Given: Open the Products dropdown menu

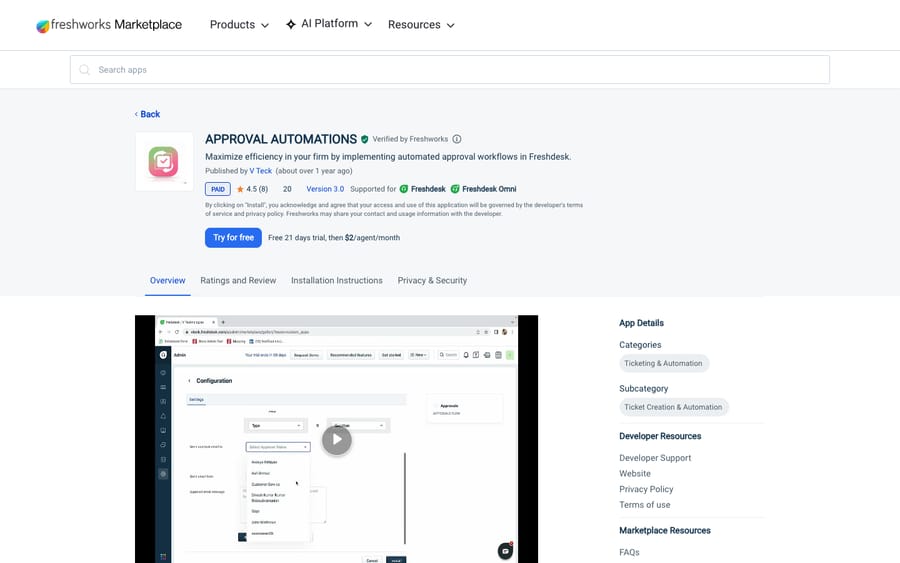Looking at the screenshot, I should click(x=239, y=25).
